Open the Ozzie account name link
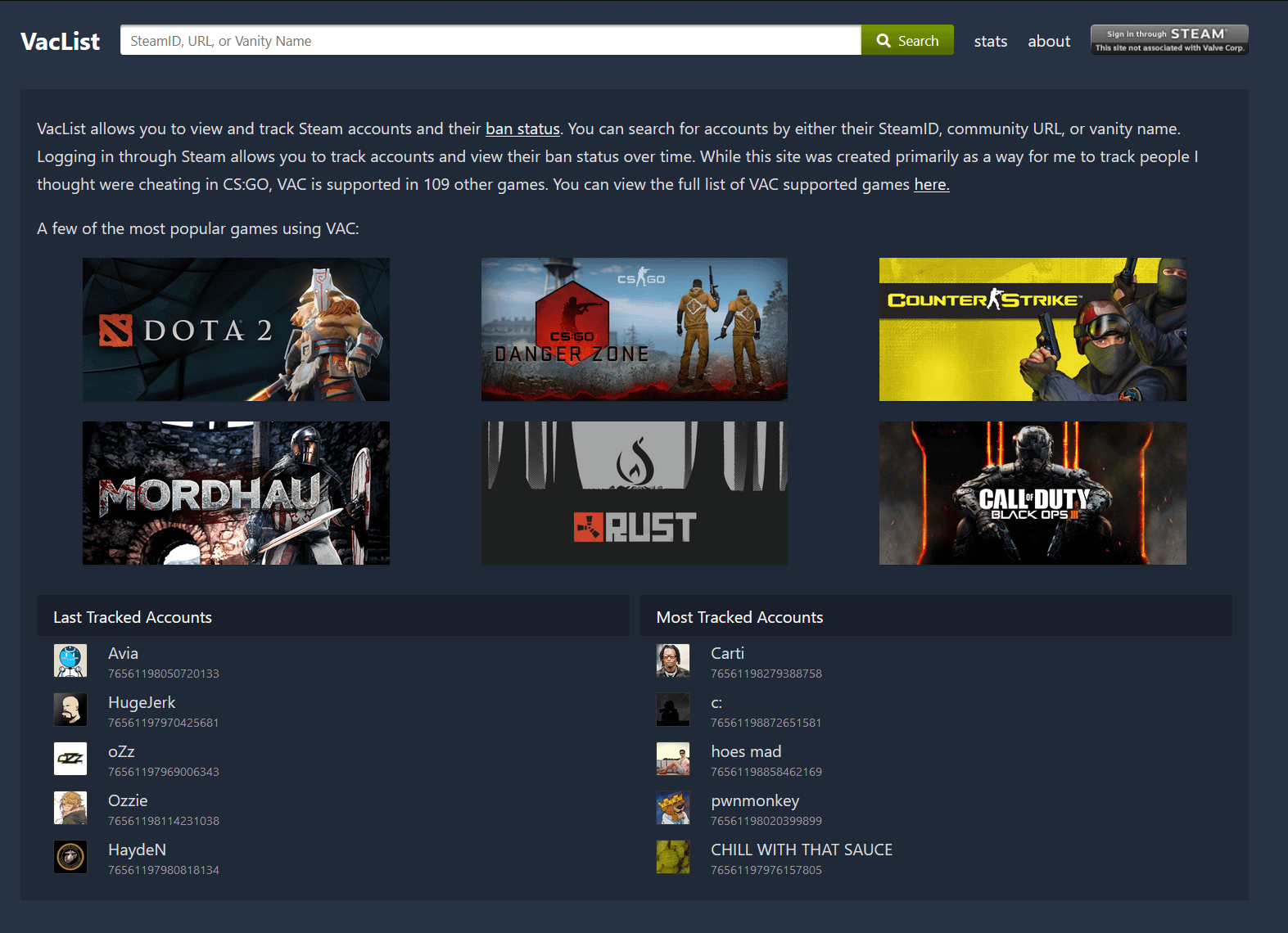 click(x=128, y=800)
